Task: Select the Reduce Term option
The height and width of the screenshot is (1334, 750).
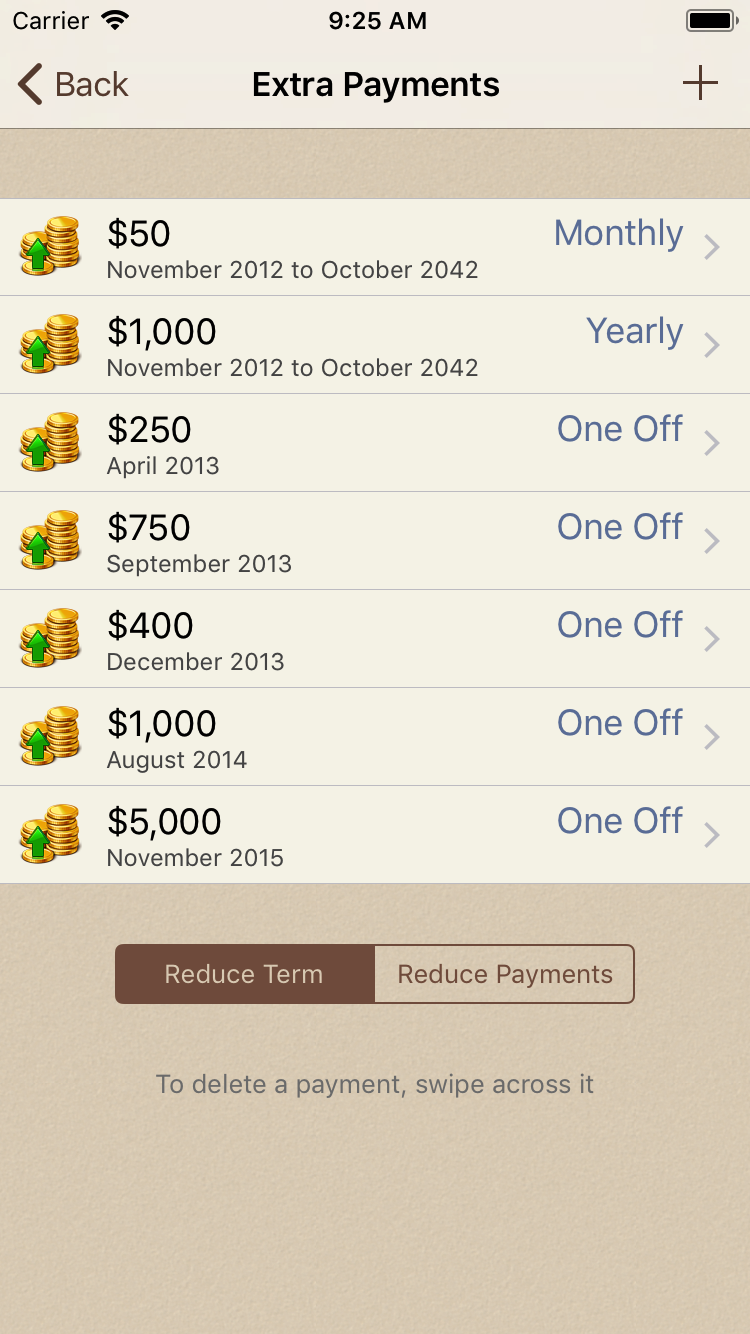Action: point(245,974)
